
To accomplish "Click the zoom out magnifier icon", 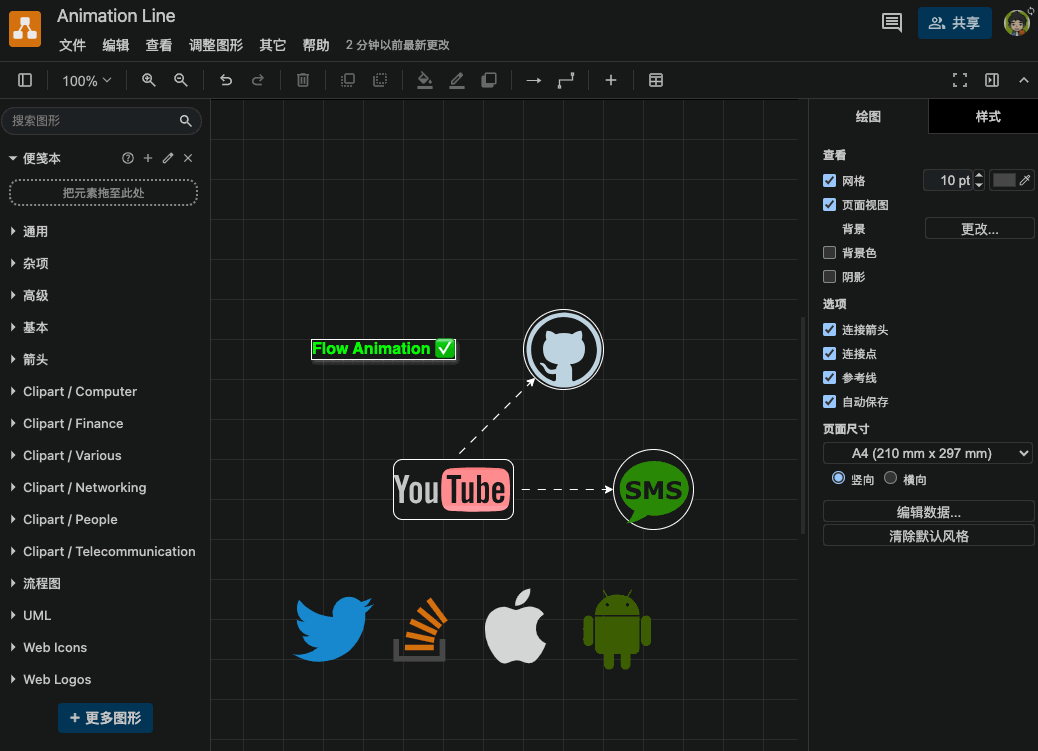I will click(181, 80).
